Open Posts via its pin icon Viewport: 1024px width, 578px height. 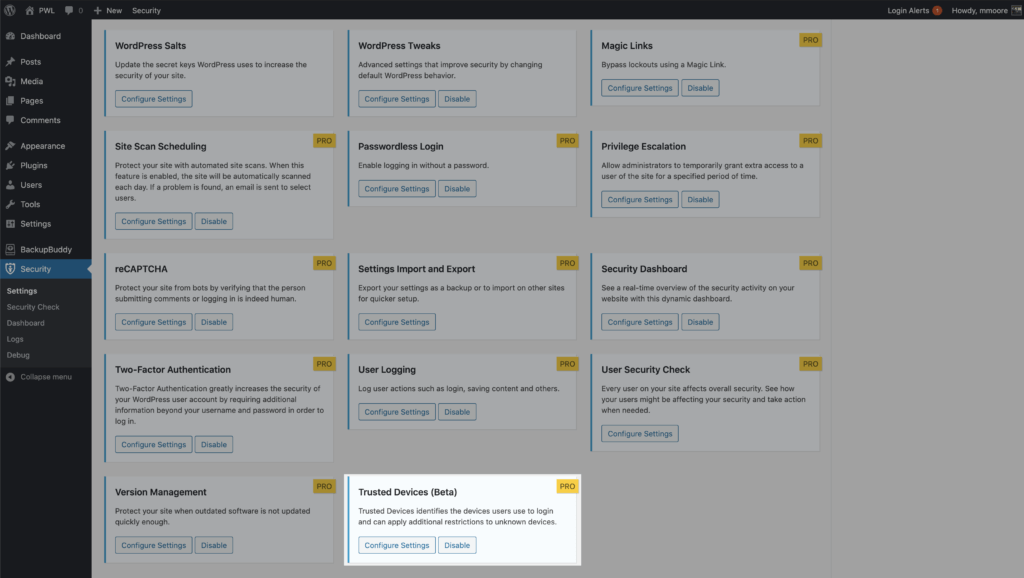coord(10,62)
